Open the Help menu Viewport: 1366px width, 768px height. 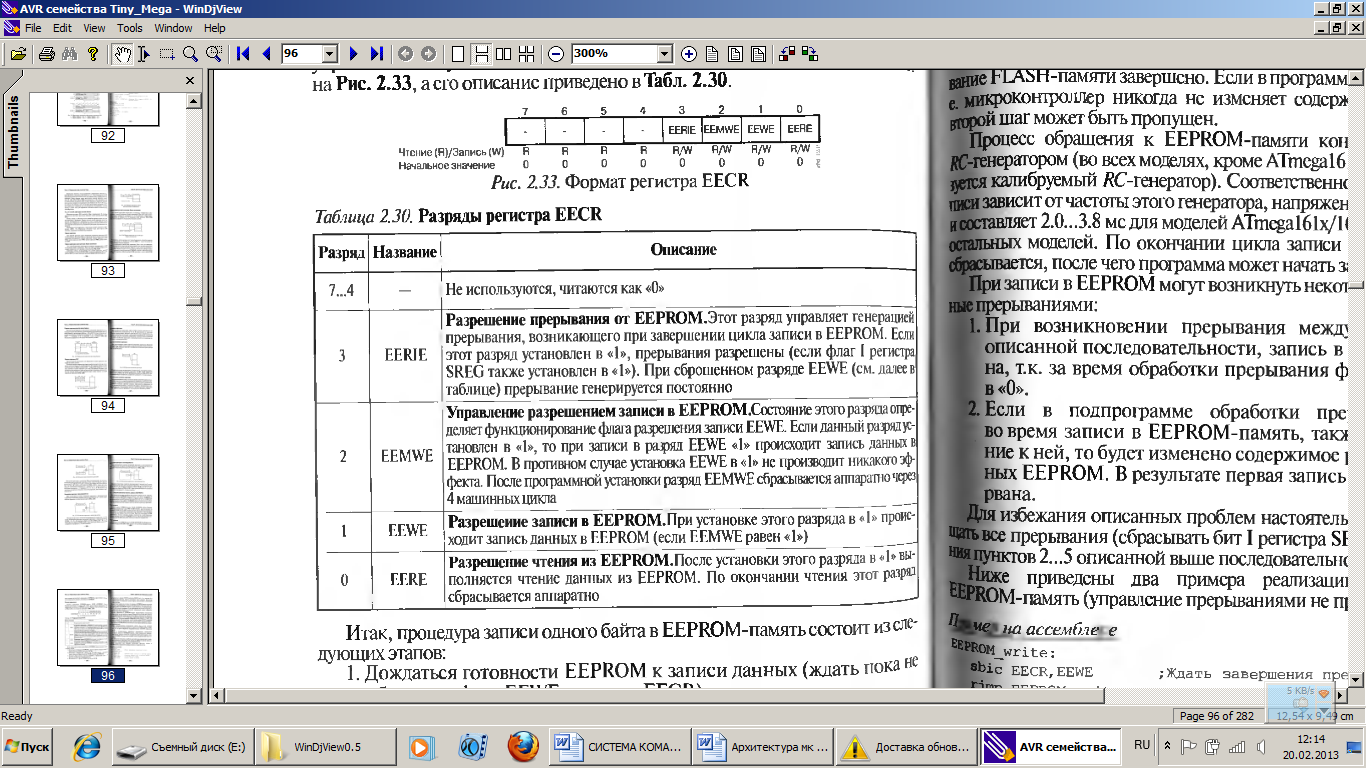click(x=215, y=28)
